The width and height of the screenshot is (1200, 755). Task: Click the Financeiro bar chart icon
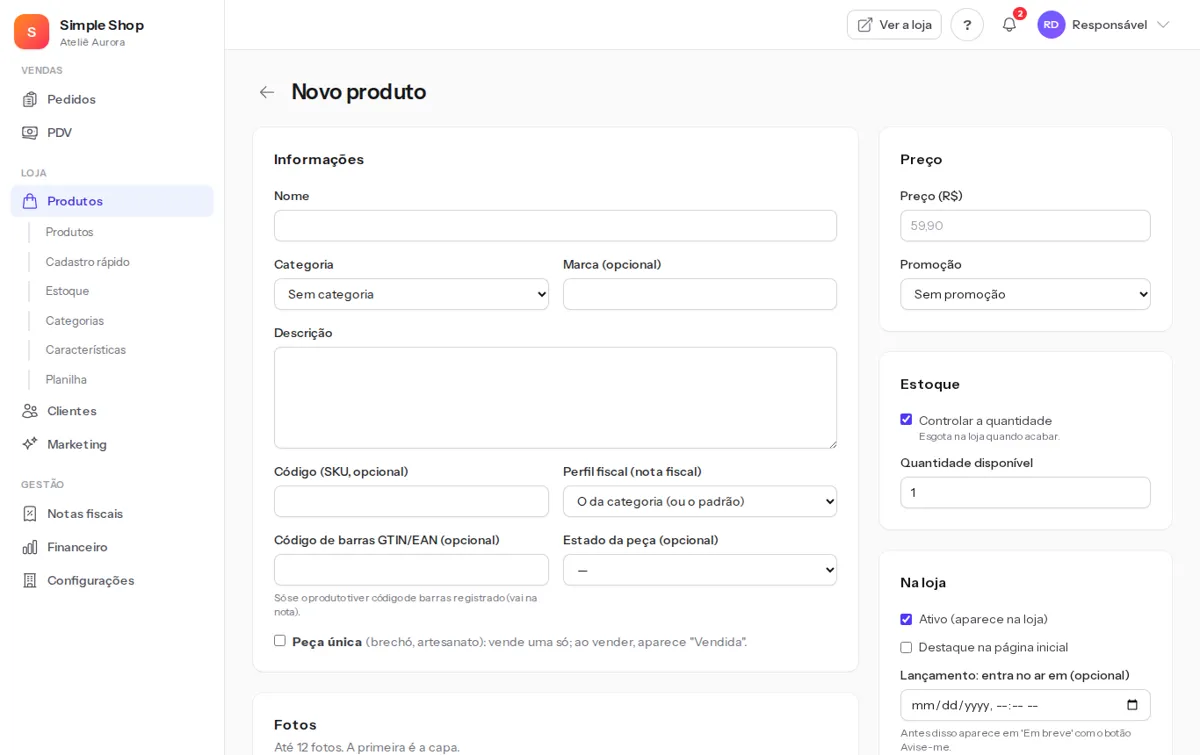[30, 547]
